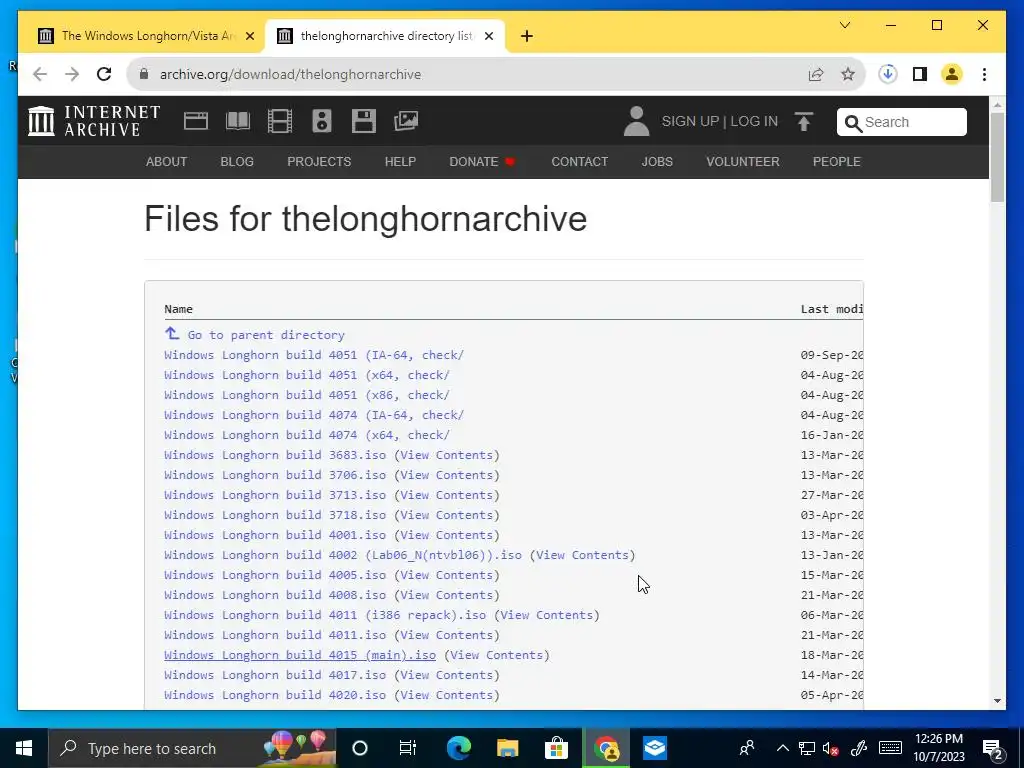Open the Software floppy disk icon
The width and height of the screenshot is (1024, 768).
pyautogui.click(x=364, y=121)
